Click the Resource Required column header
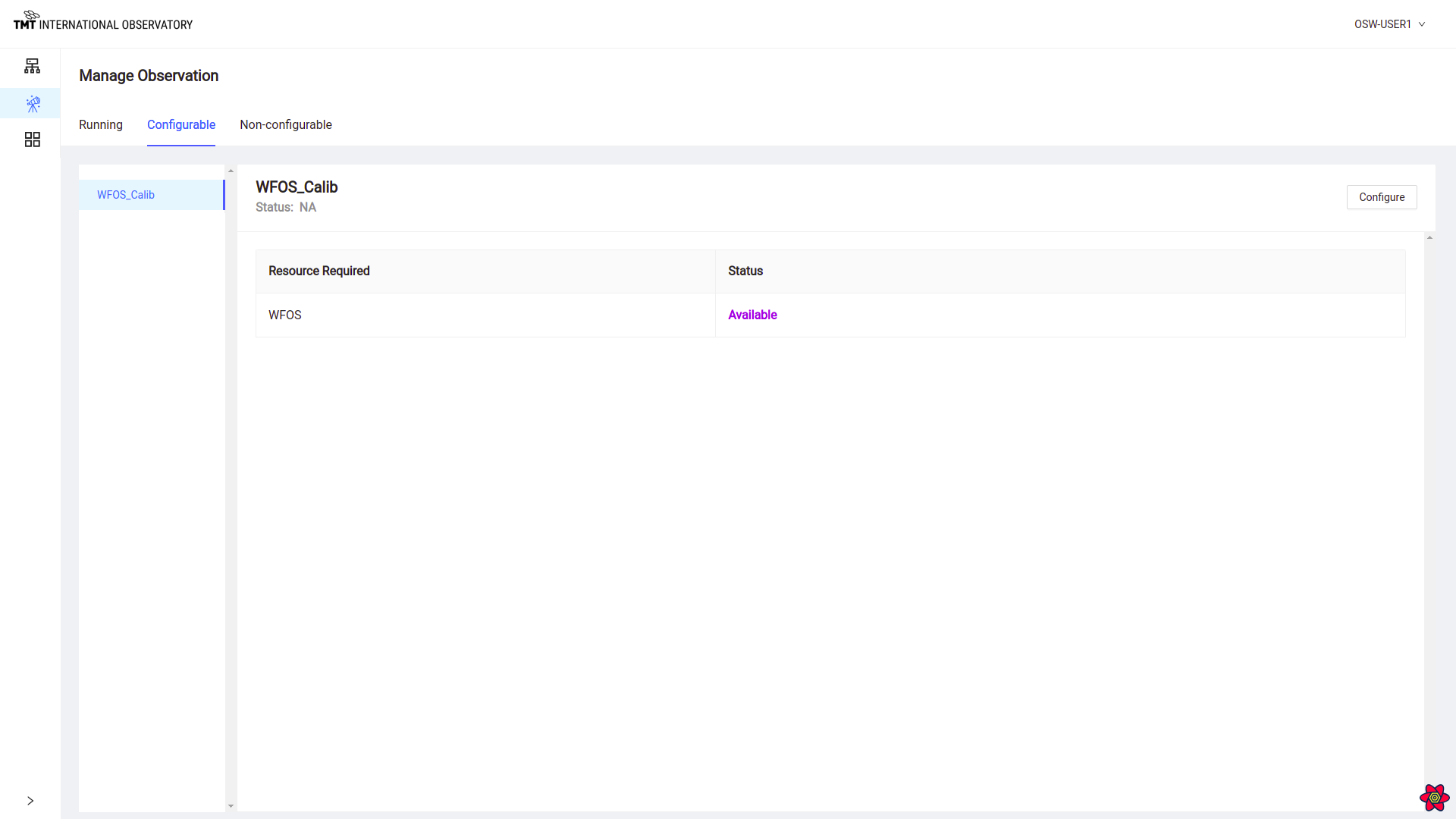This screenshot has height=819, width=1456. pyautogui.click(x=485, y=271)
